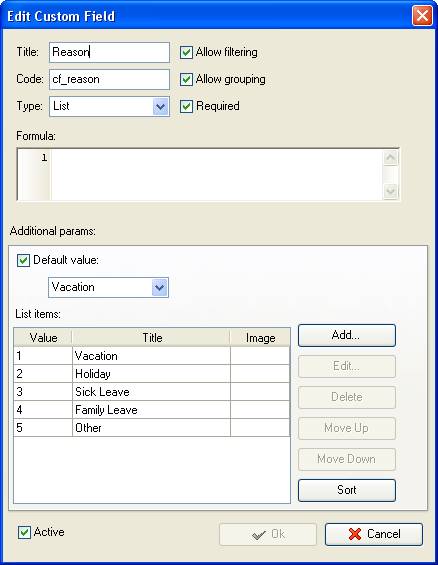Screen dimensions: 438x565
Task: Select the Holiday list item row
Action: click(152, 374)
